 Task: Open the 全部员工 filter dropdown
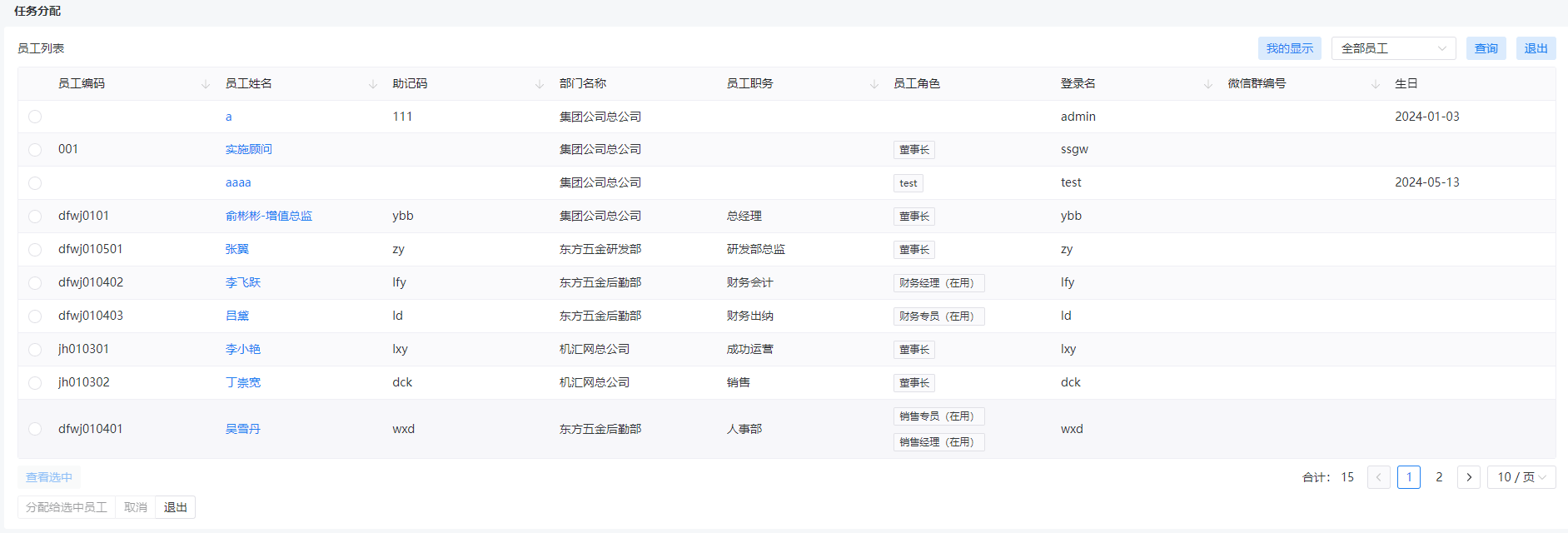click(x=1394, y=48)
